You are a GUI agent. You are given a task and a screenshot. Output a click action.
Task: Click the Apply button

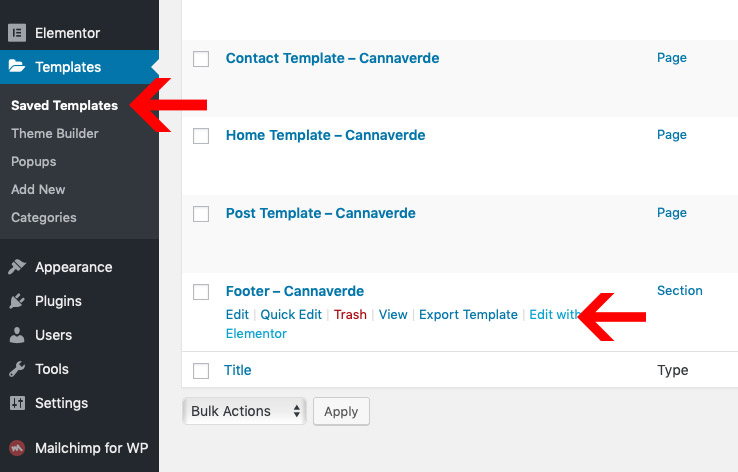(x=341, y=411)
